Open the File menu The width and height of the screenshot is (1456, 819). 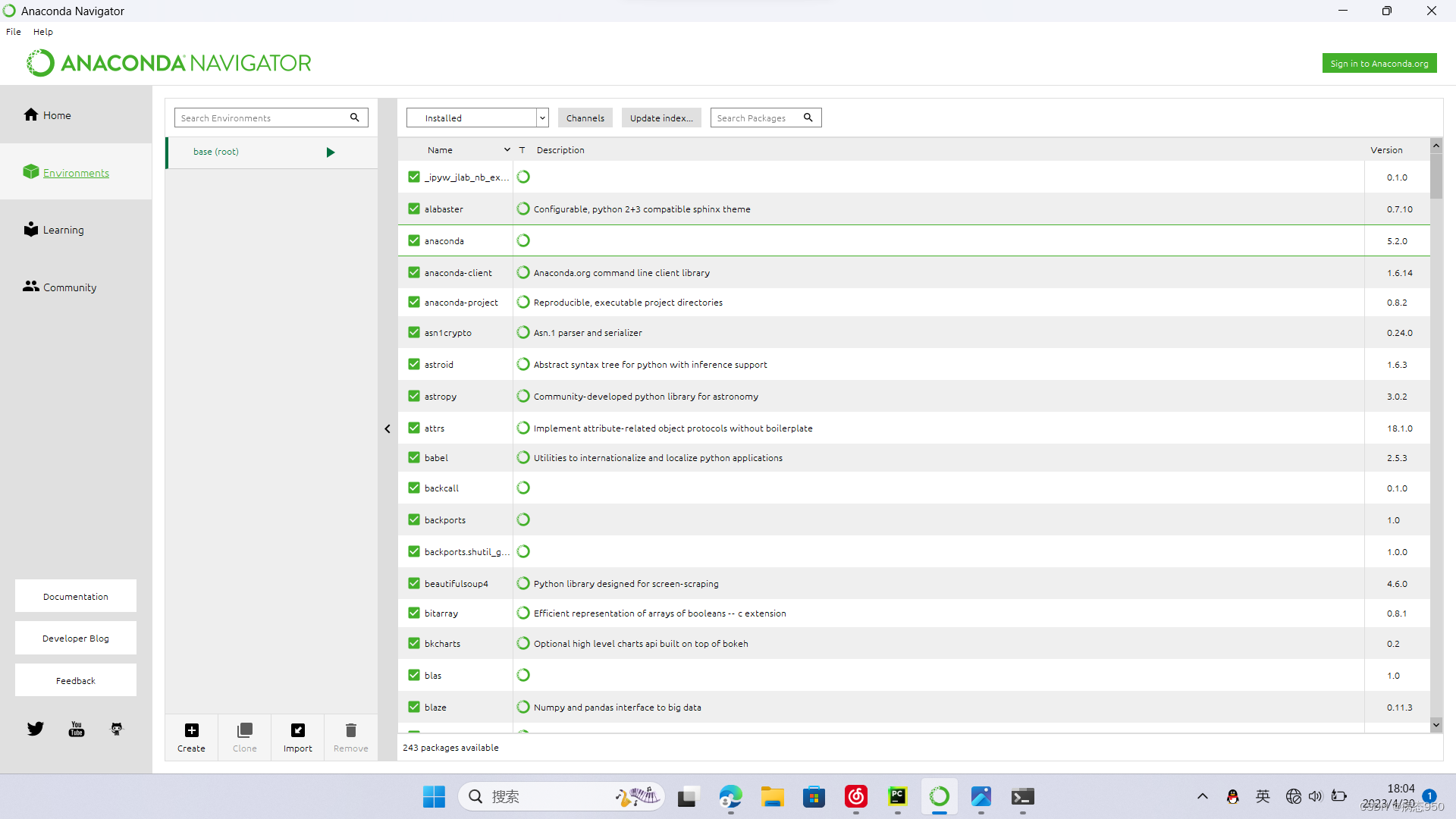(x=14, y=32)
